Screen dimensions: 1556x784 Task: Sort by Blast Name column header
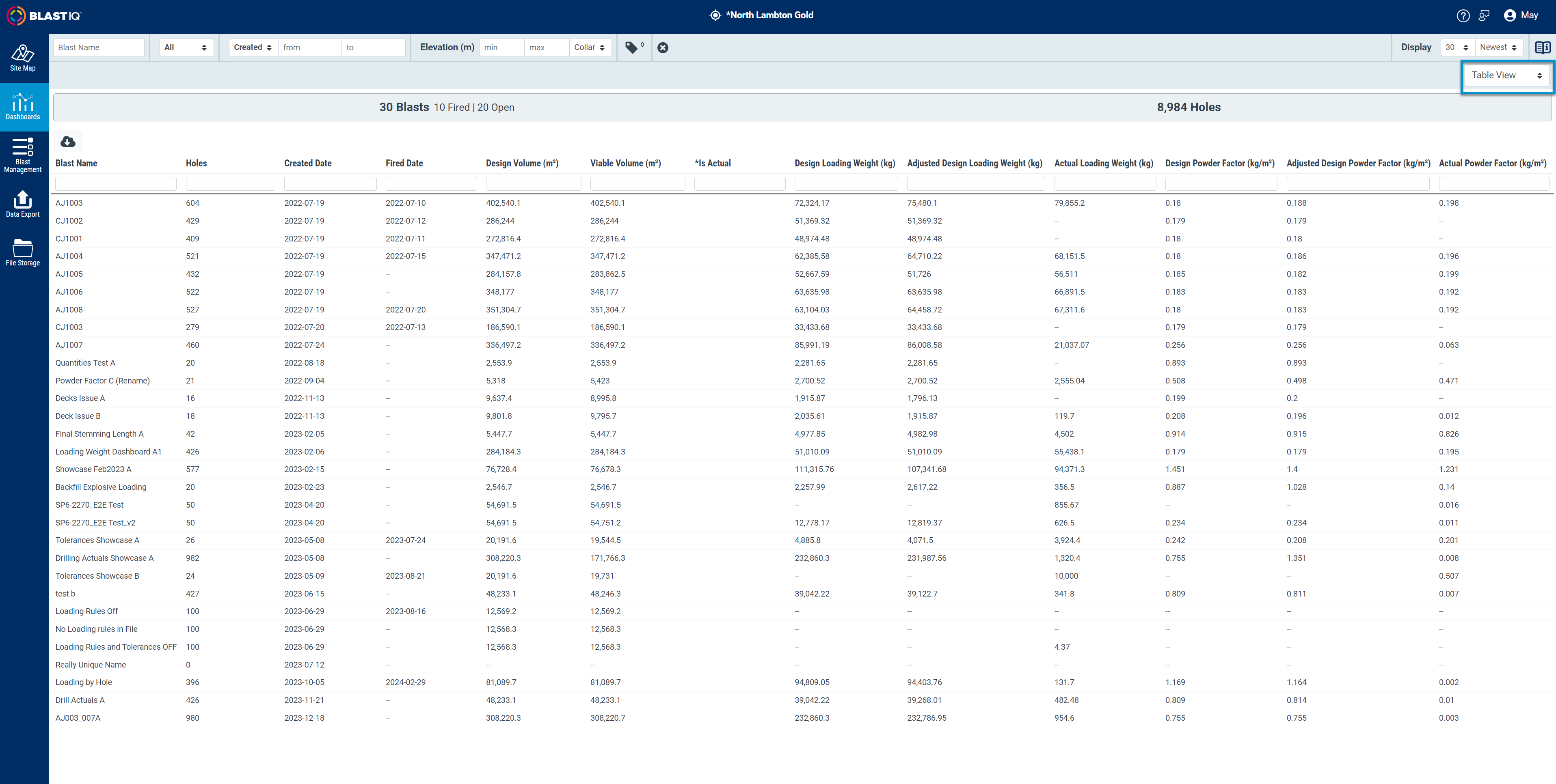tap(76, 163)
